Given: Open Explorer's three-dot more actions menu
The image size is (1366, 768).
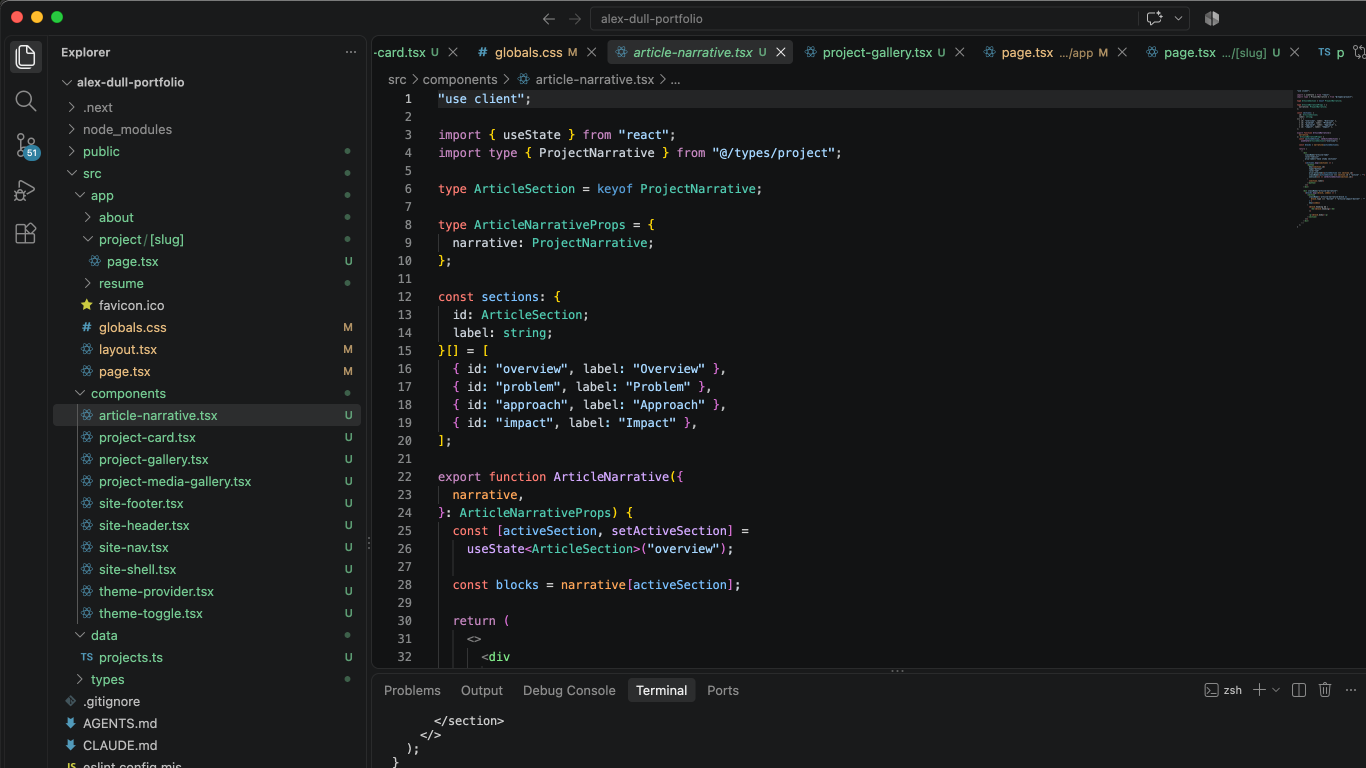Looking at the screenshot, I should [350, 52].
